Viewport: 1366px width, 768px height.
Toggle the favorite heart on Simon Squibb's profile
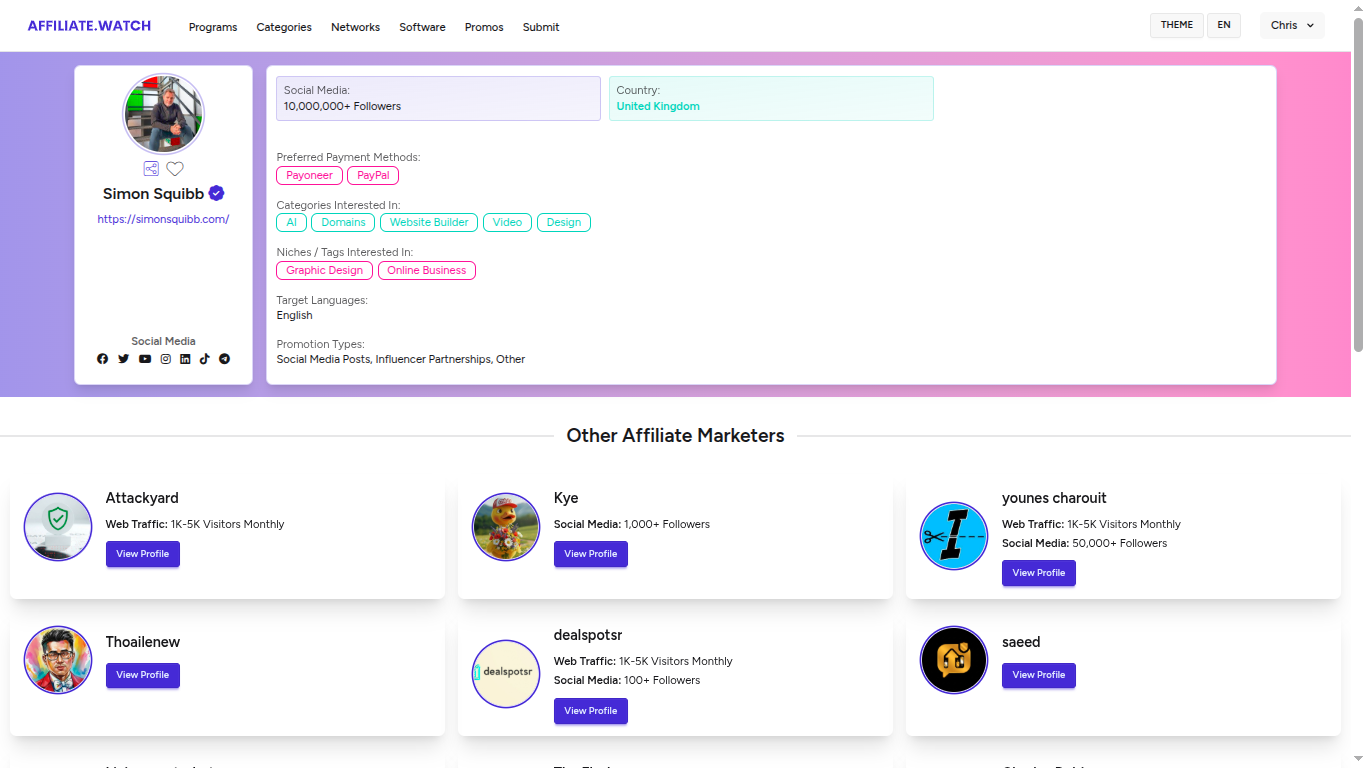(x=175, y=168)
